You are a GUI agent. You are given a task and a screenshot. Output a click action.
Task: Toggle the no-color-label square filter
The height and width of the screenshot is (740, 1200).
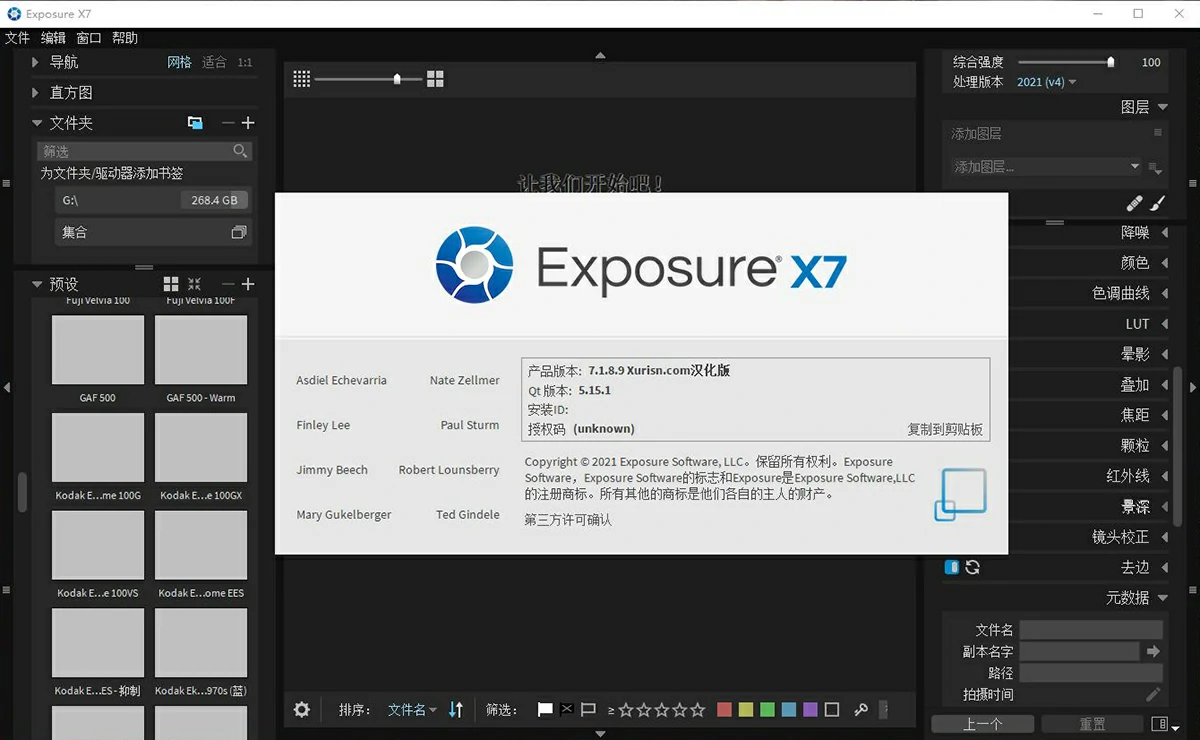tap(832, 710)
